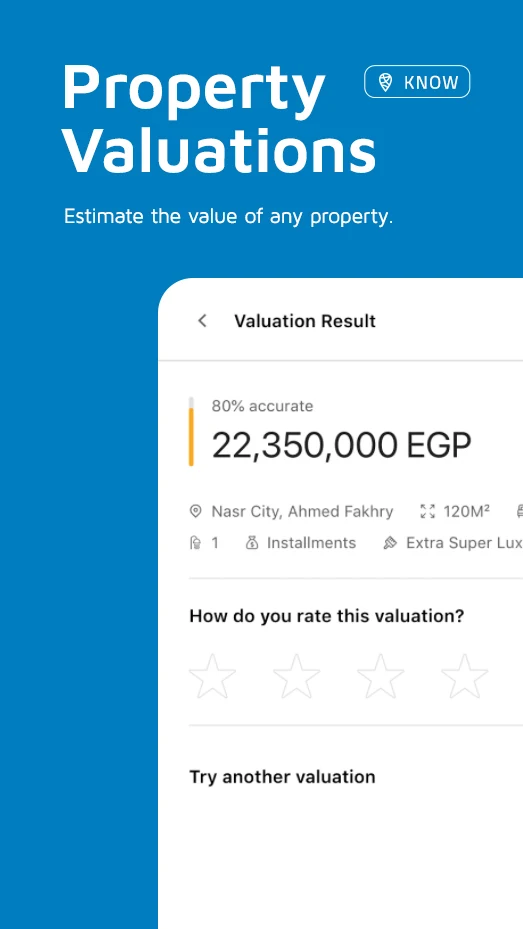Tap the KNOW pill button

417,82
